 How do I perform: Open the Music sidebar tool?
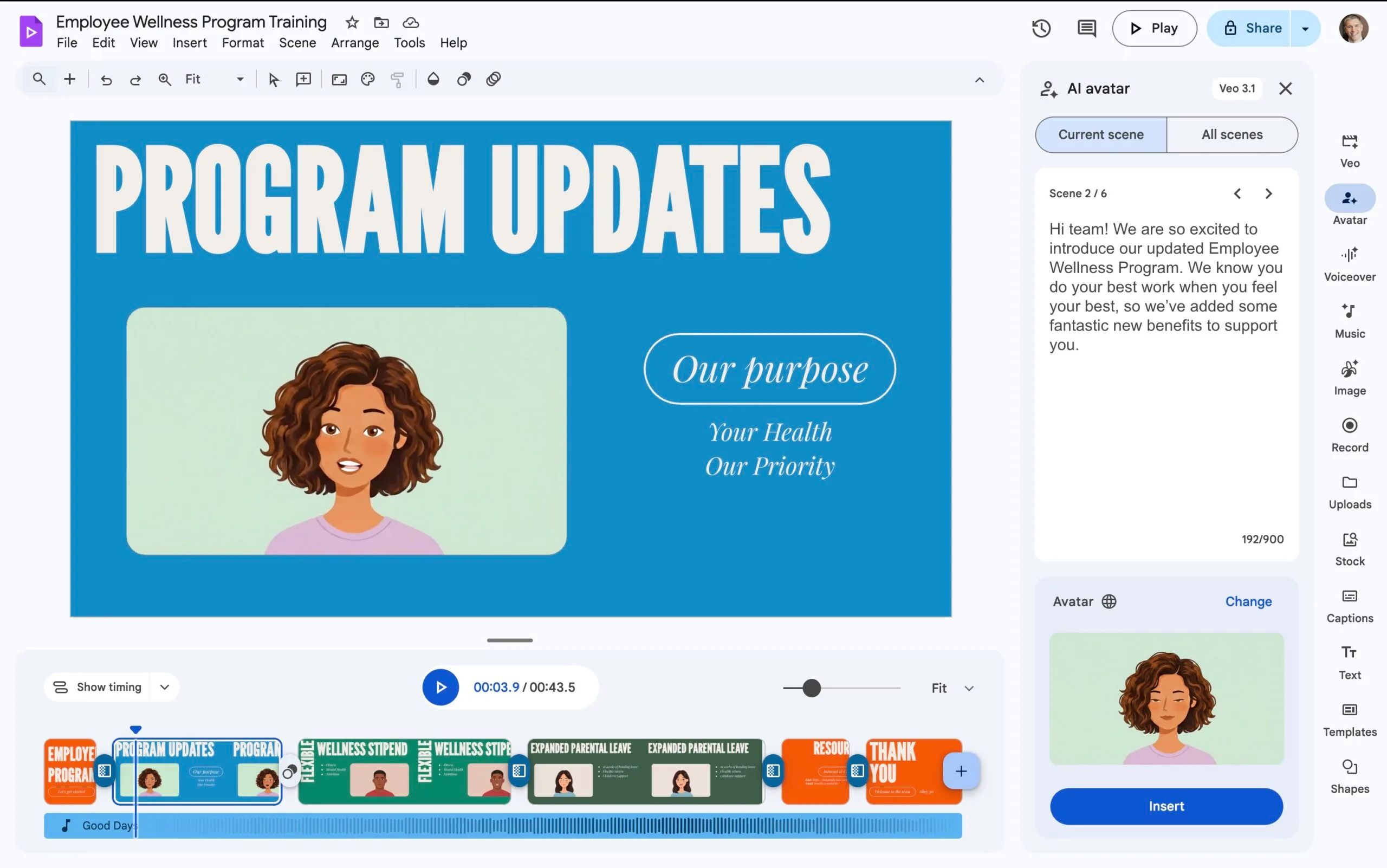pos(1349,320)
